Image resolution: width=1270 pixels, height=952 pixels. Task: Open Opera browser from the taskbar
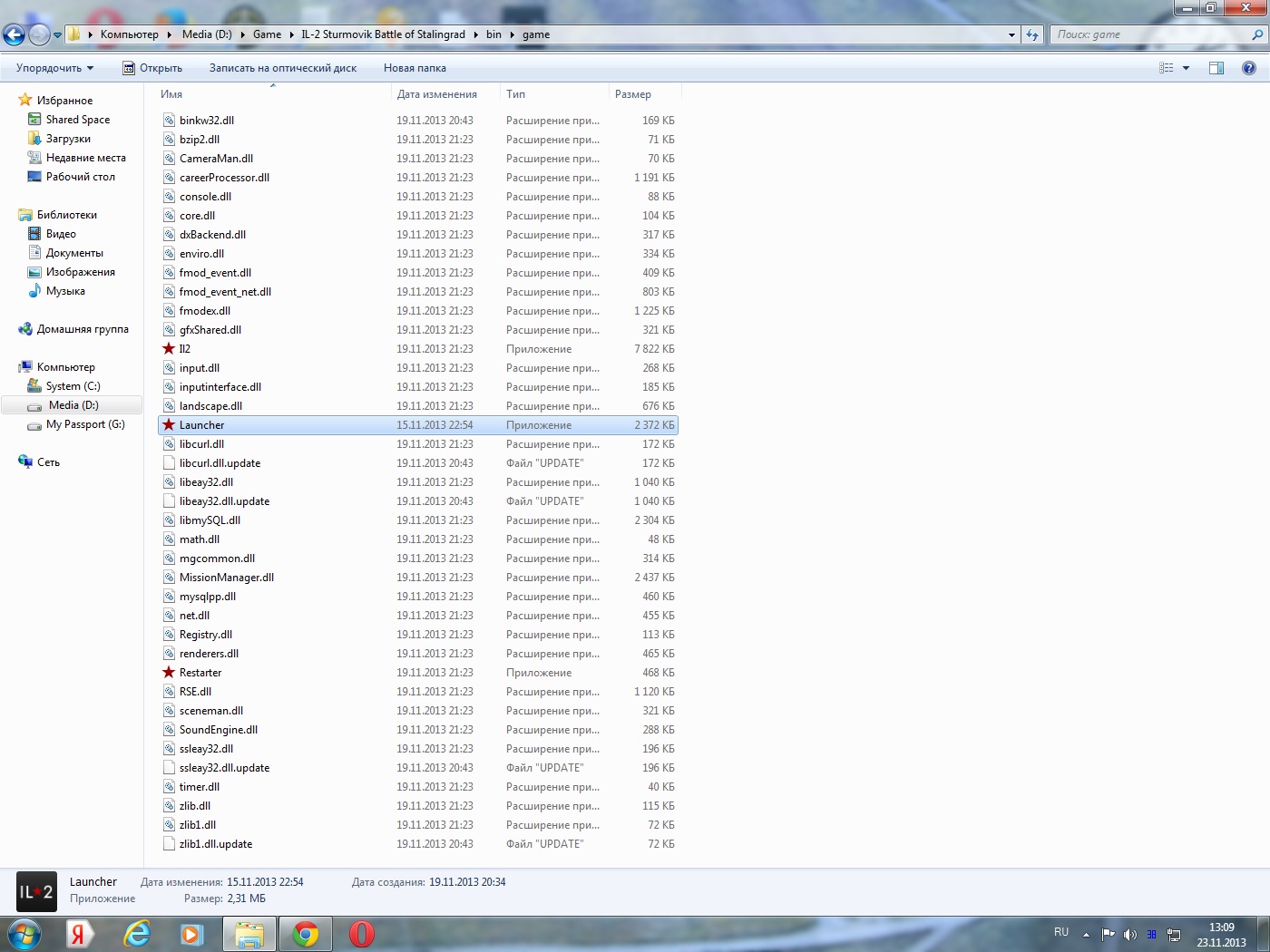coord(361,934)
